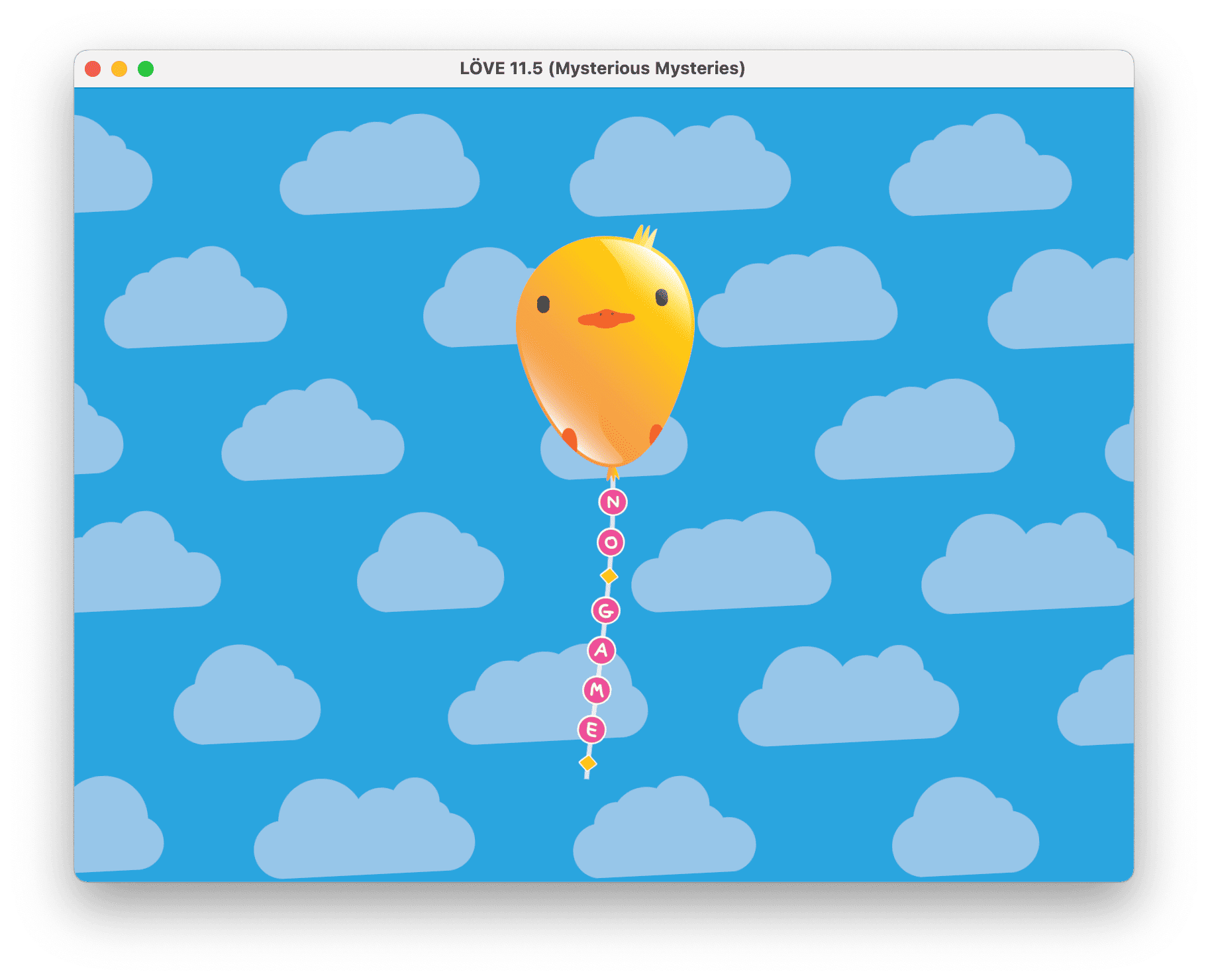Maximize the window using green button
The height and width of the screenshot is (980, 1208).
coord(146,69)
